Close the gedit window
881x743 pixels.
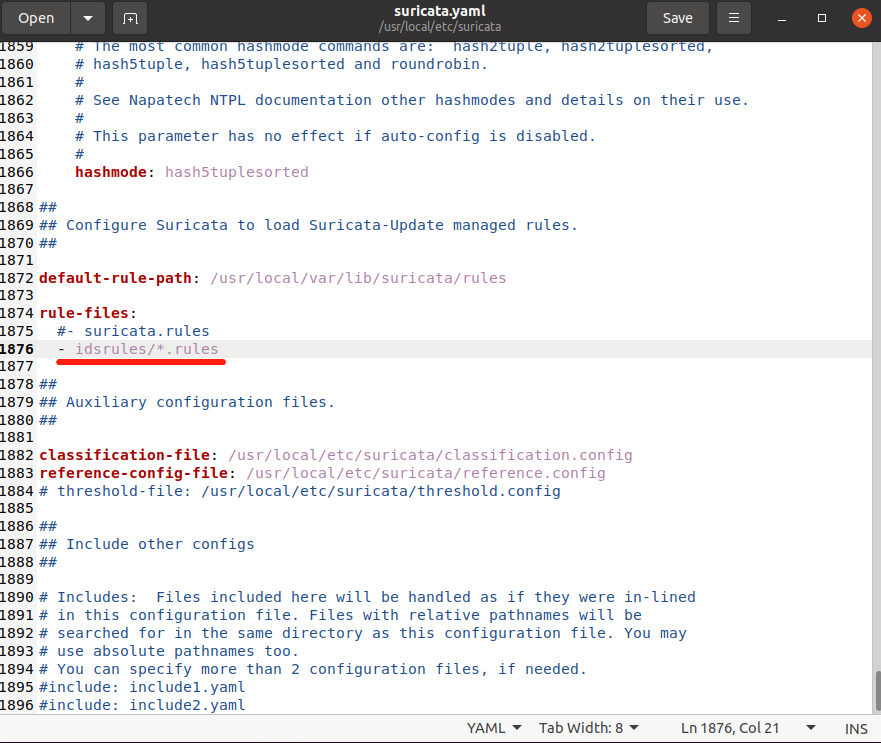tap(861, 18)
